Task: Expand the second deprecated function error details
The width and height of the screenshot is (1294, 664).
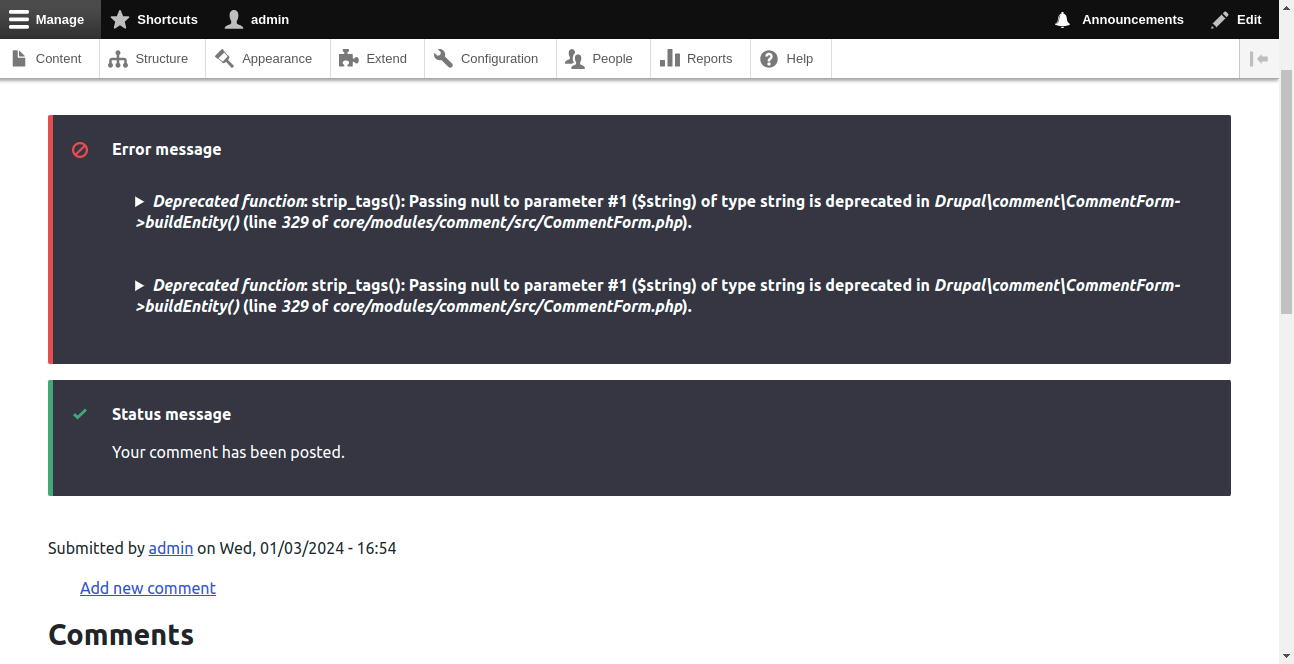Action: coord(140,285)
